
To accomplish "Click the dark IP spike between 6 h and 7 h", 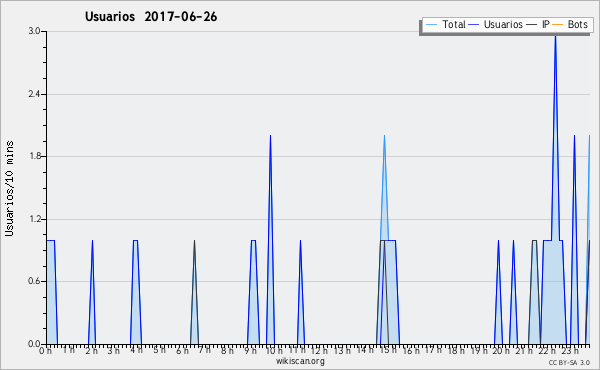I will (x=194, y=291).
